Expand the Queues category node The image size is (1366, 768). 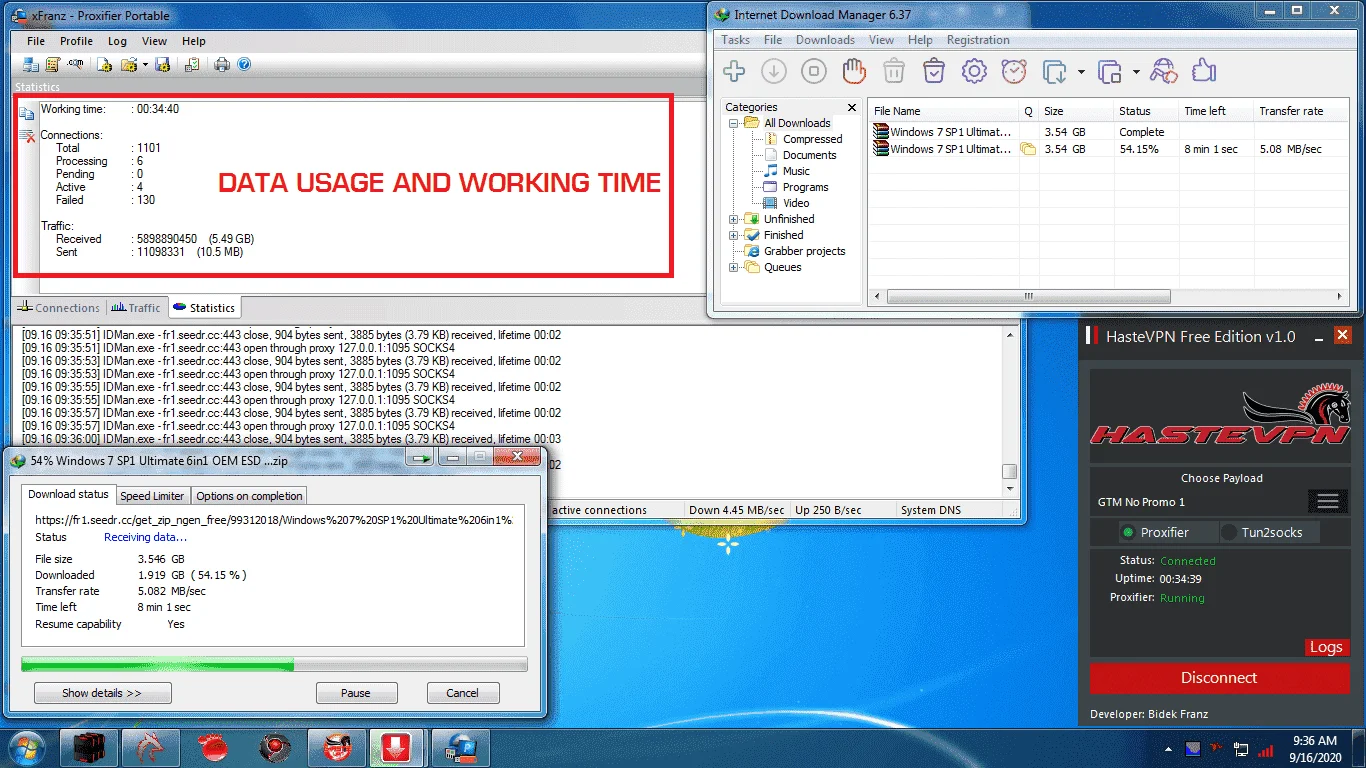734,267
